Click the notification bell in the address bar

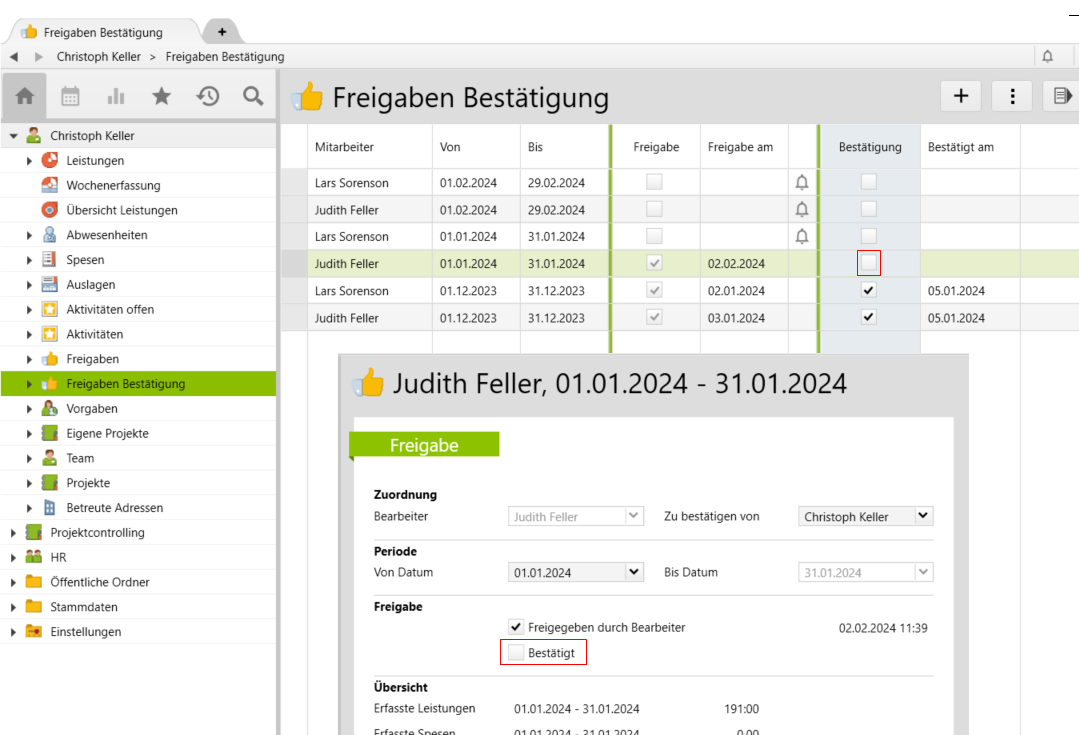point(1047,56)
